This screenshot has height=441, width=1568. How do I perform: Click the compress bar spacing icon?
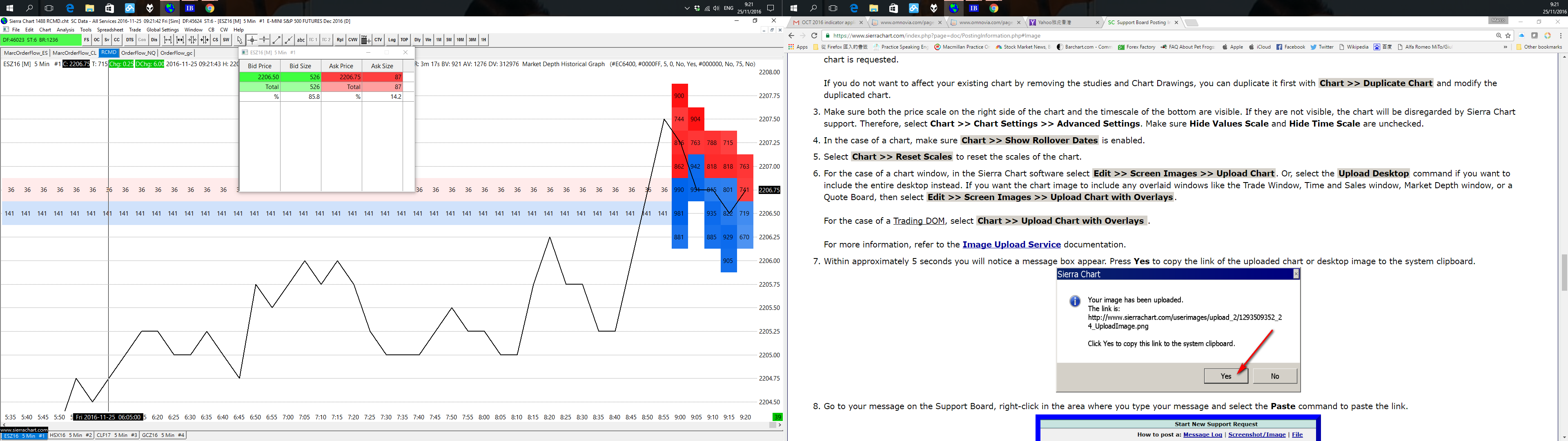pyautogui.click(x=192, y=40)
